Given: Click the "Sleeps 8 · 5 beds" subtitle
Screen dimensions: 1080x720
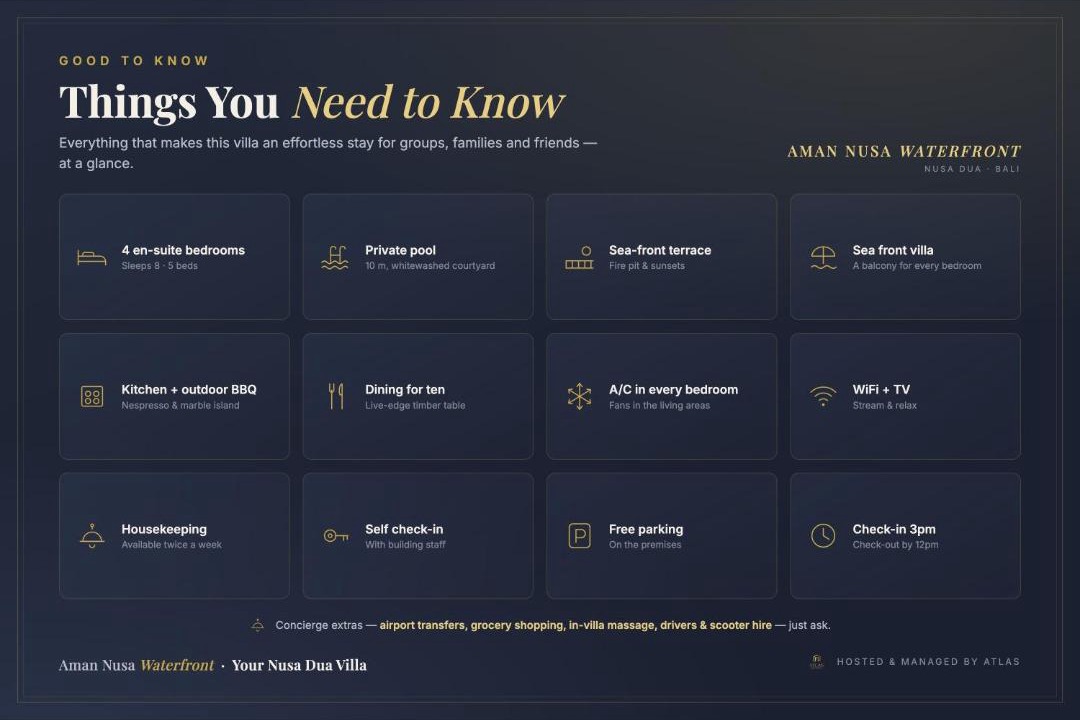Looking at the screenshot, I should [160, 266].
